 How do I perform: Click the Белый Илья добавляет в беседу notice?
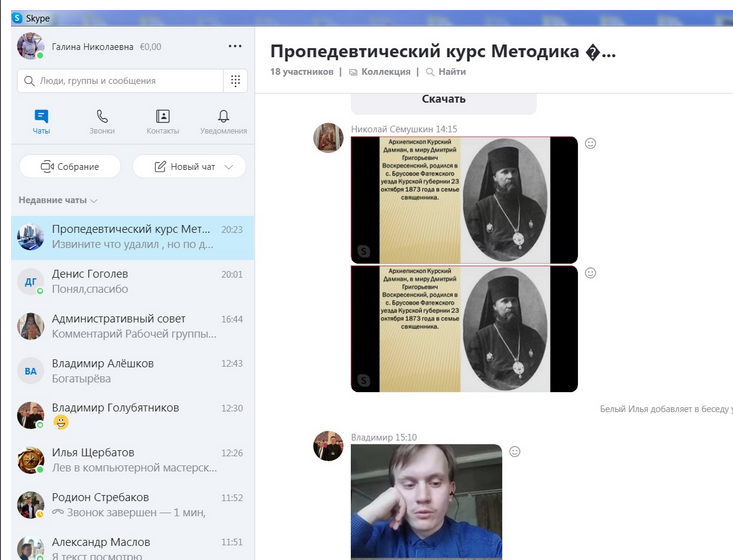click(x=666, y=409)
